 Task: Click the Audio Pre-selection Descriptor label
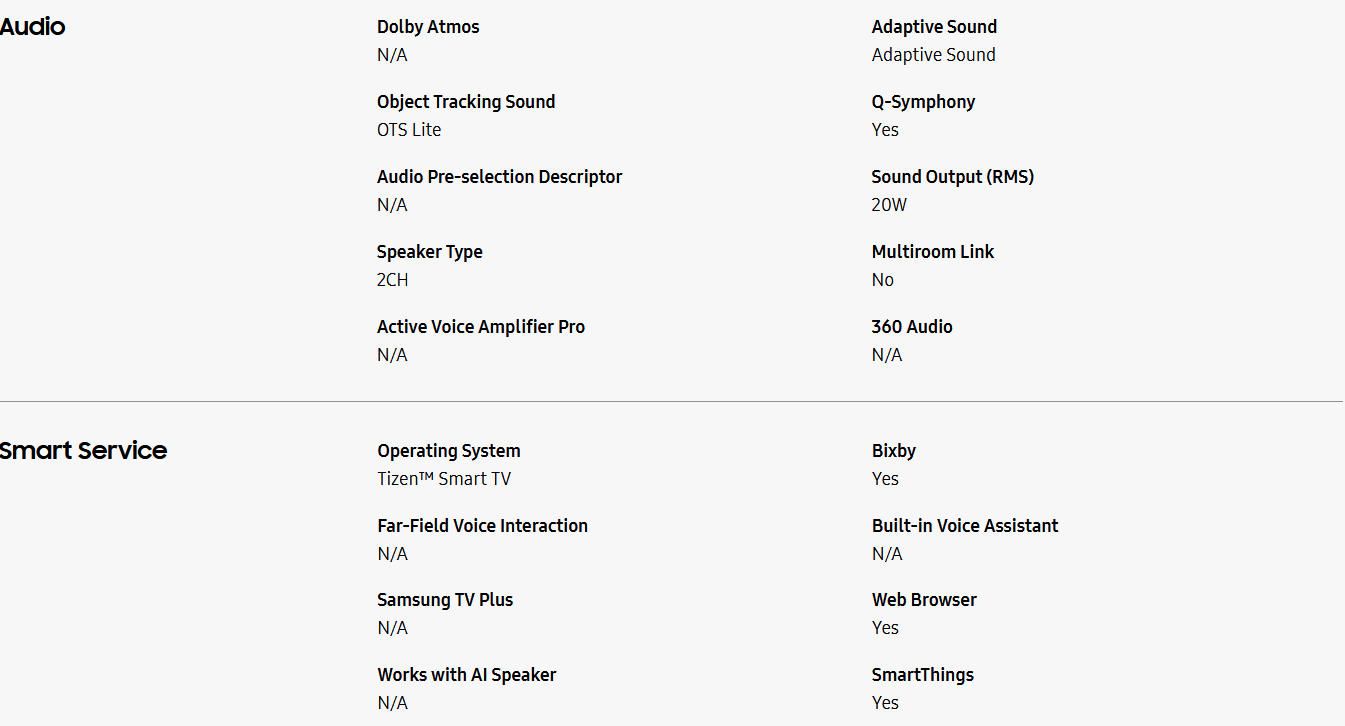pos(499,177)
